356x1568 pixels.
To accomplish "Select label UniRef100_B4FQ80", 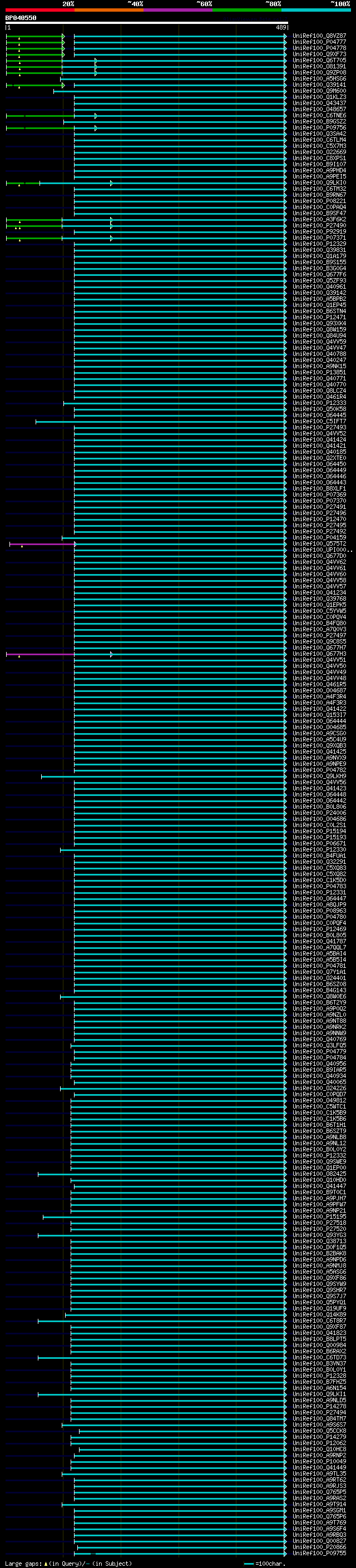I will [319, 624].
